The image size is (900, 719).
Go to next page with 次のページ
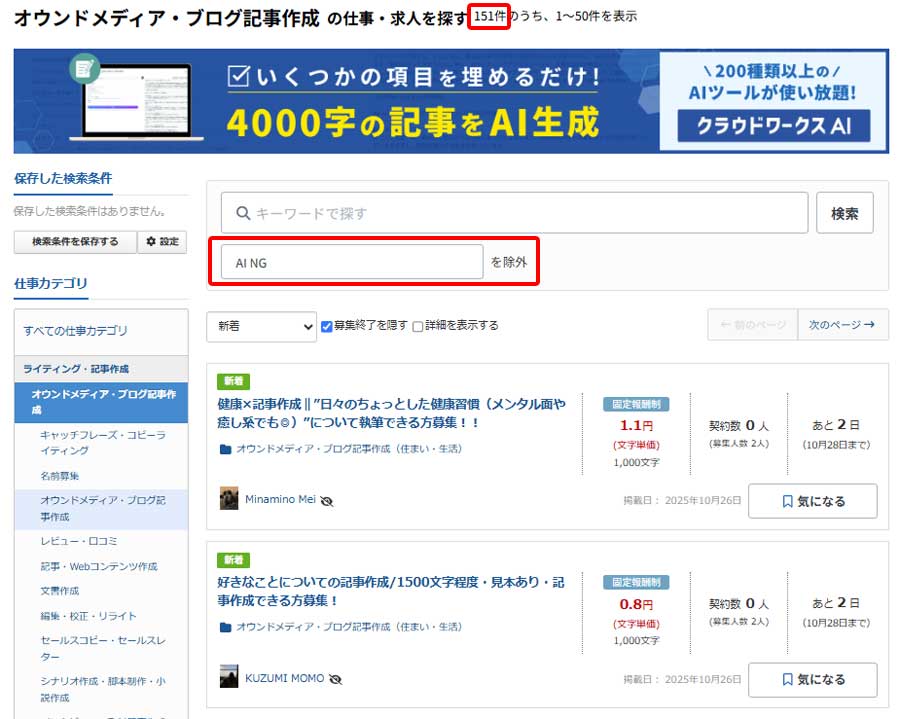coord(842,325)
